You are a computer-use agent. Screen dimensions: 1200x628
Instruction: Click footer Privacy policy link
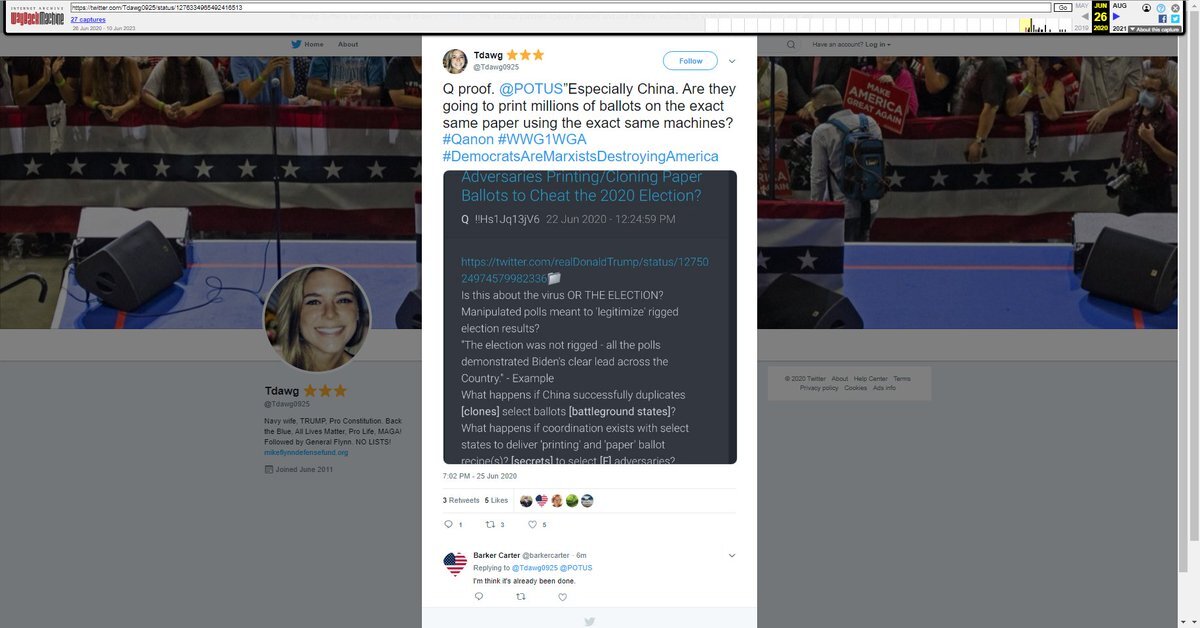point(819,388)
